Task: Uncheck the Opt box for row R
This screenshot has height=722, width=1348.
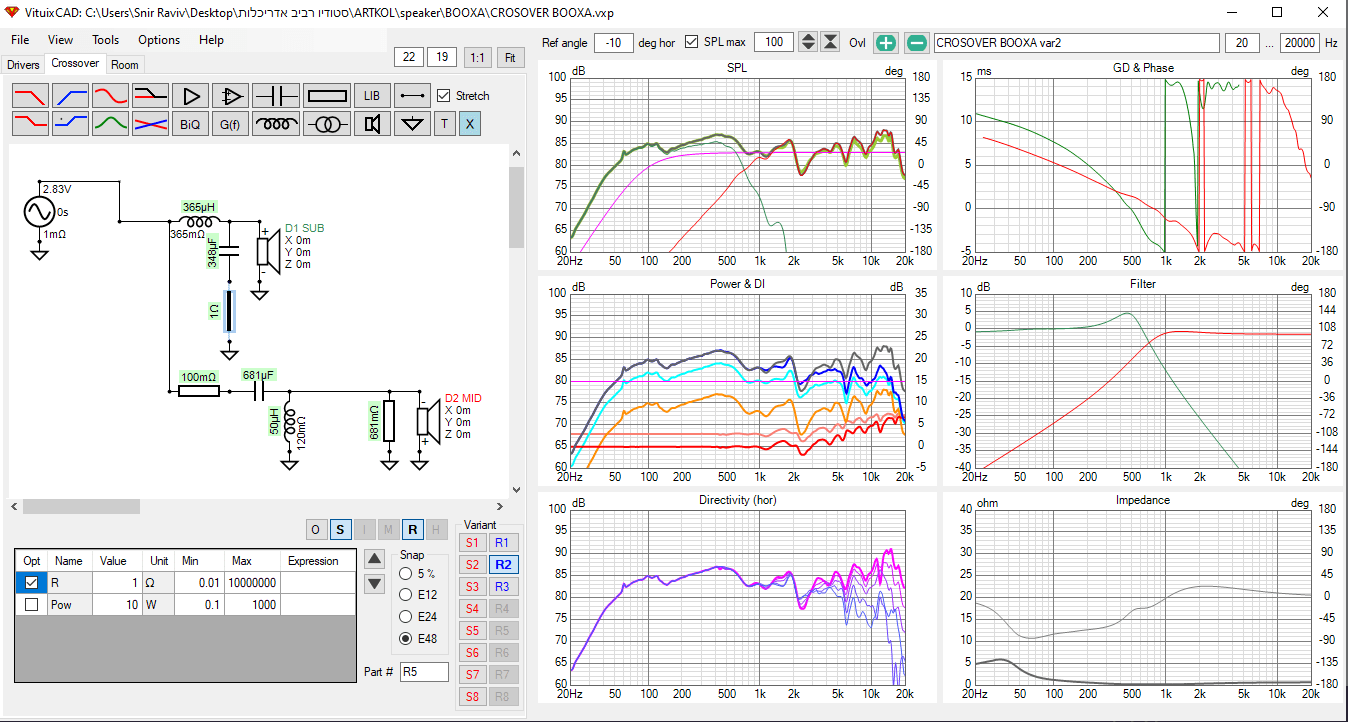Action: coord(31,582)
